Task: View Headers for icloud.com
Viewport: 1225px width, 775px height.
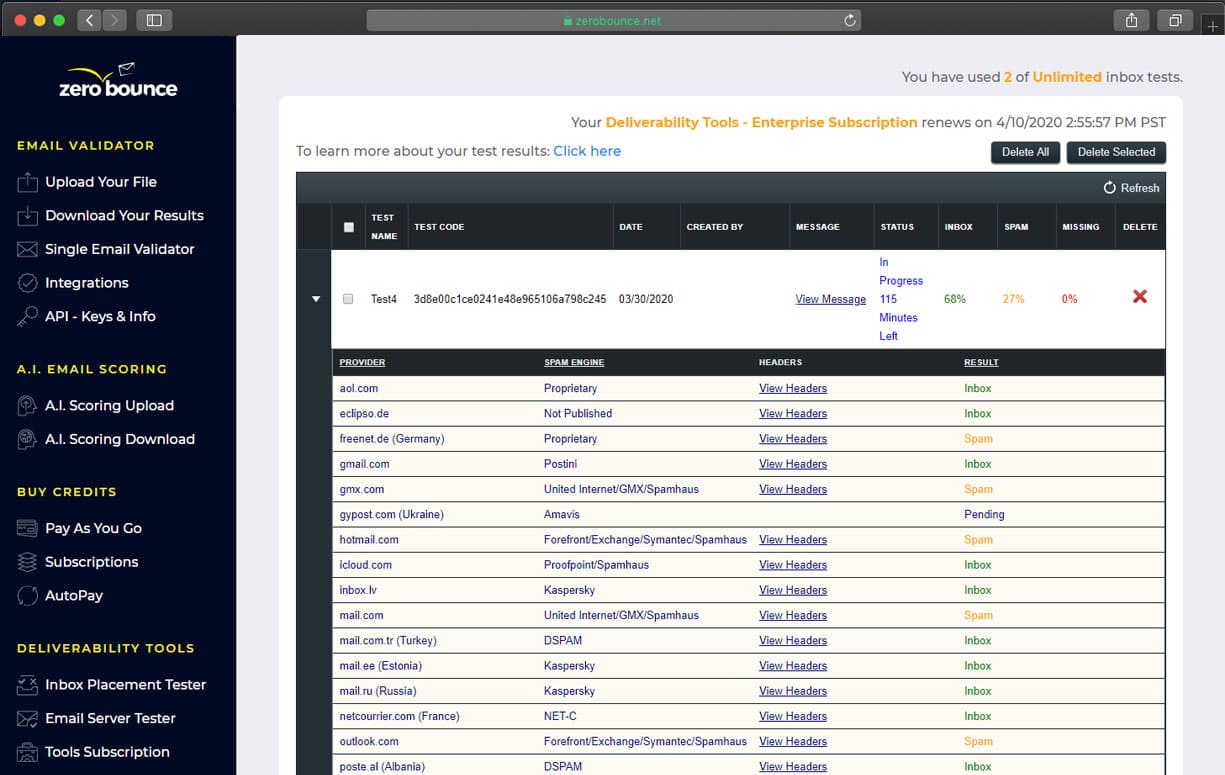Action: [x=793, y=565]
